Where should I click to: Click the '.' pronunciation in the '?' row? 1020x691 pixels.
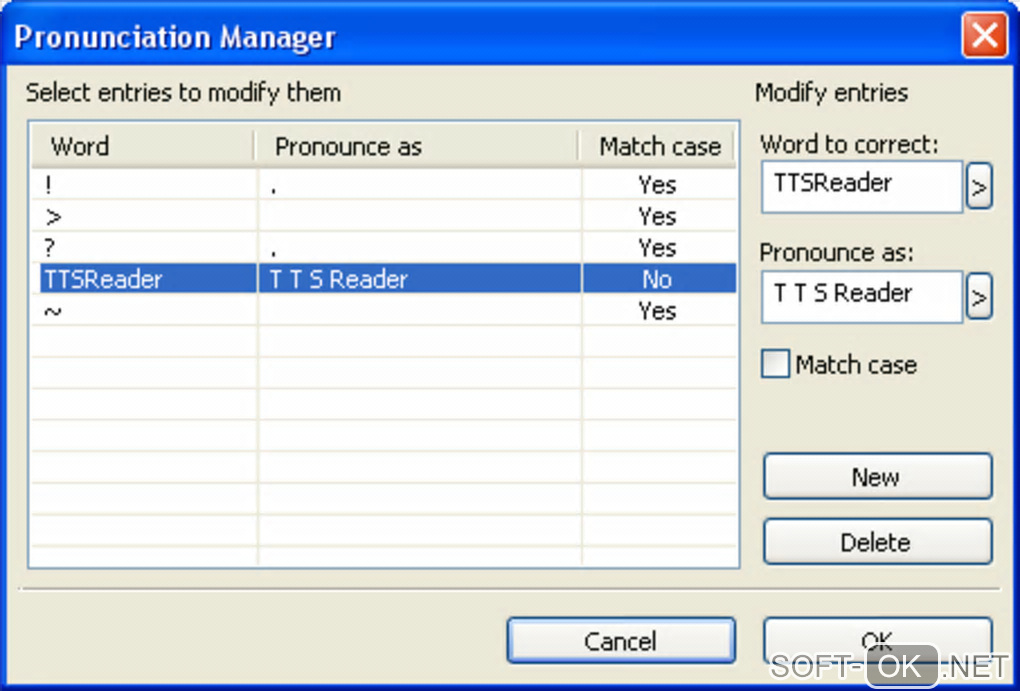(x=274, y=254)
